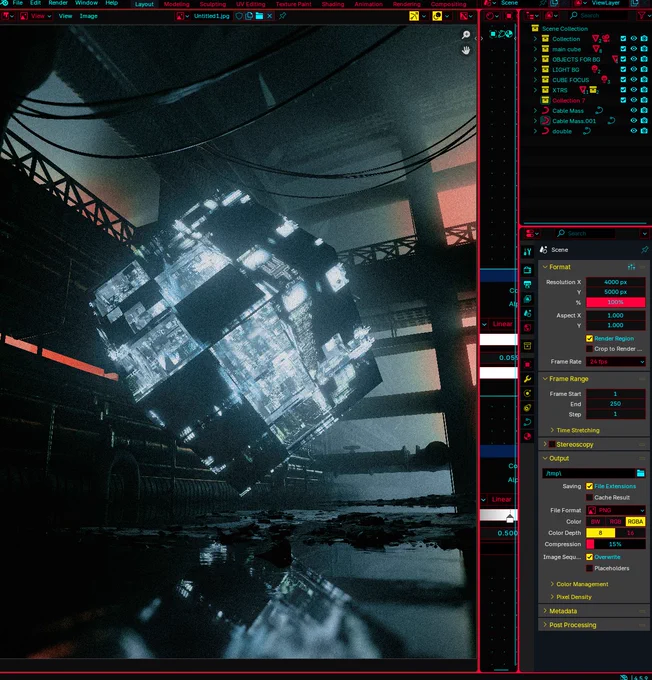The height and width of the screenshot is (680, 652).
Task: Expand the Cable Mass.001 object
Action: click(535, 121)
